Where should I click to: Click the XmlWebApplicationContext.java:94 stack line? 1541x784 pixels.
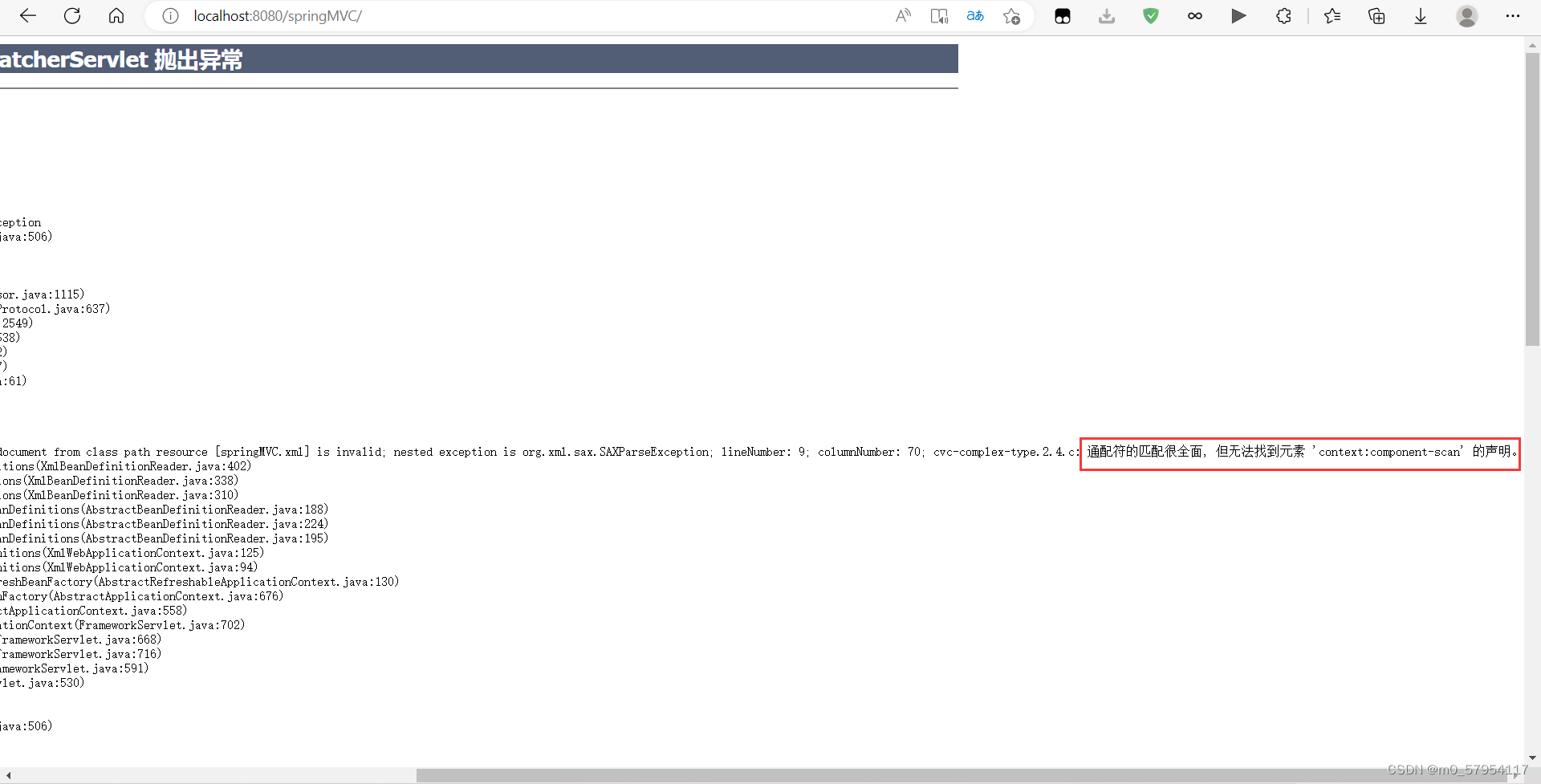pos(129,567)
